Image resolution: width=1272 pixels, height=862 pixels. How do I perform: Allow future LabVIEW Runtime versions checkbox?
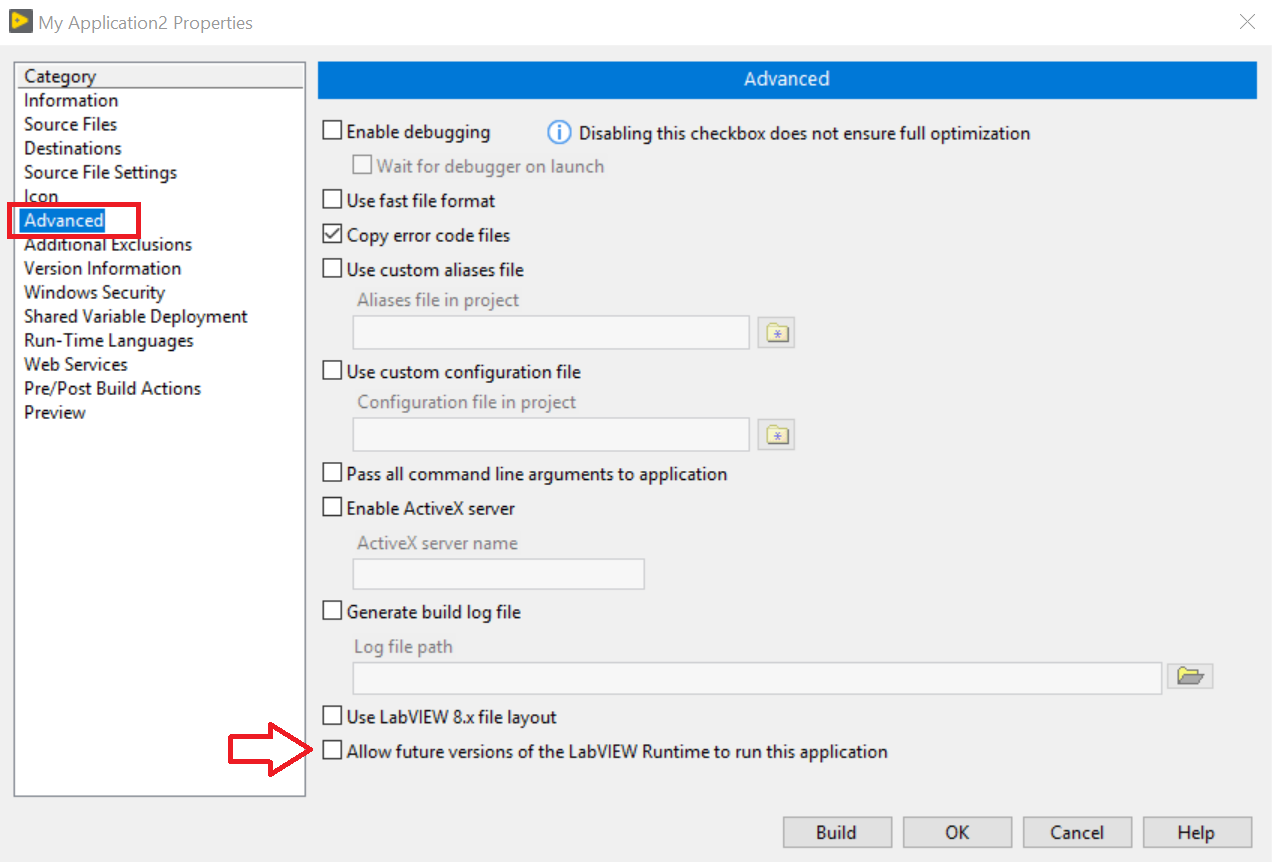pyautogui.click(x=332, y=750)
